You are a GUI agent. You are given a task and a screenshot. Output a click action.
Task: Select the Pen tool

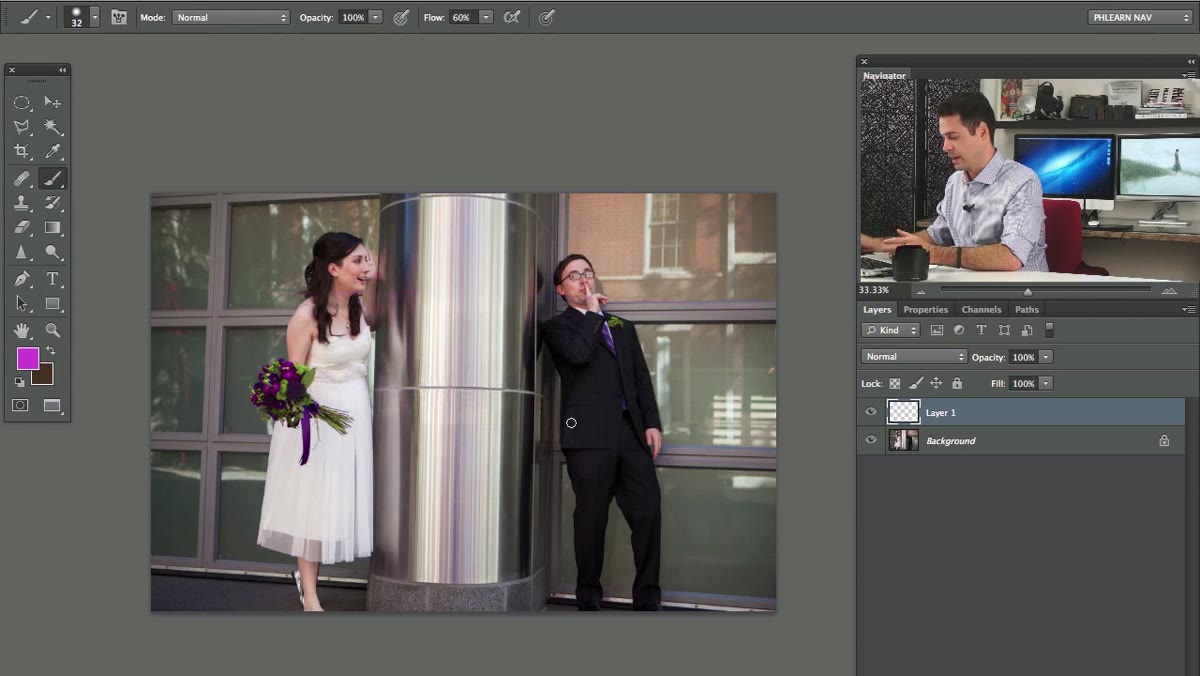tap(21, 279)
